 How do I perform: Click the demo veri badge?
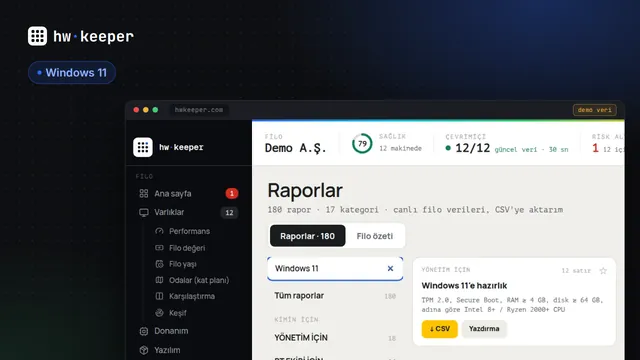(595, 110)
